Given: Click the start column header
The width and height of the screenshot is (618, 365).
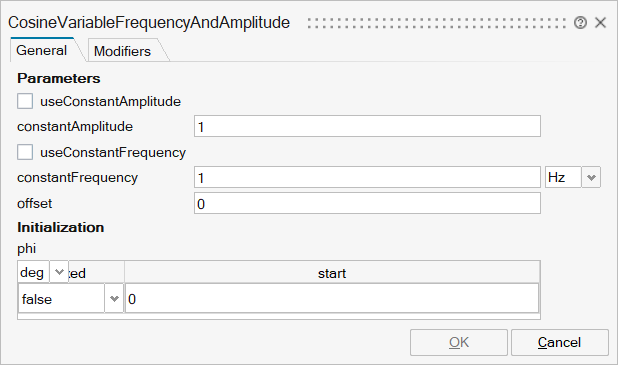Looking at the screenshot, I should coord(332,273).
